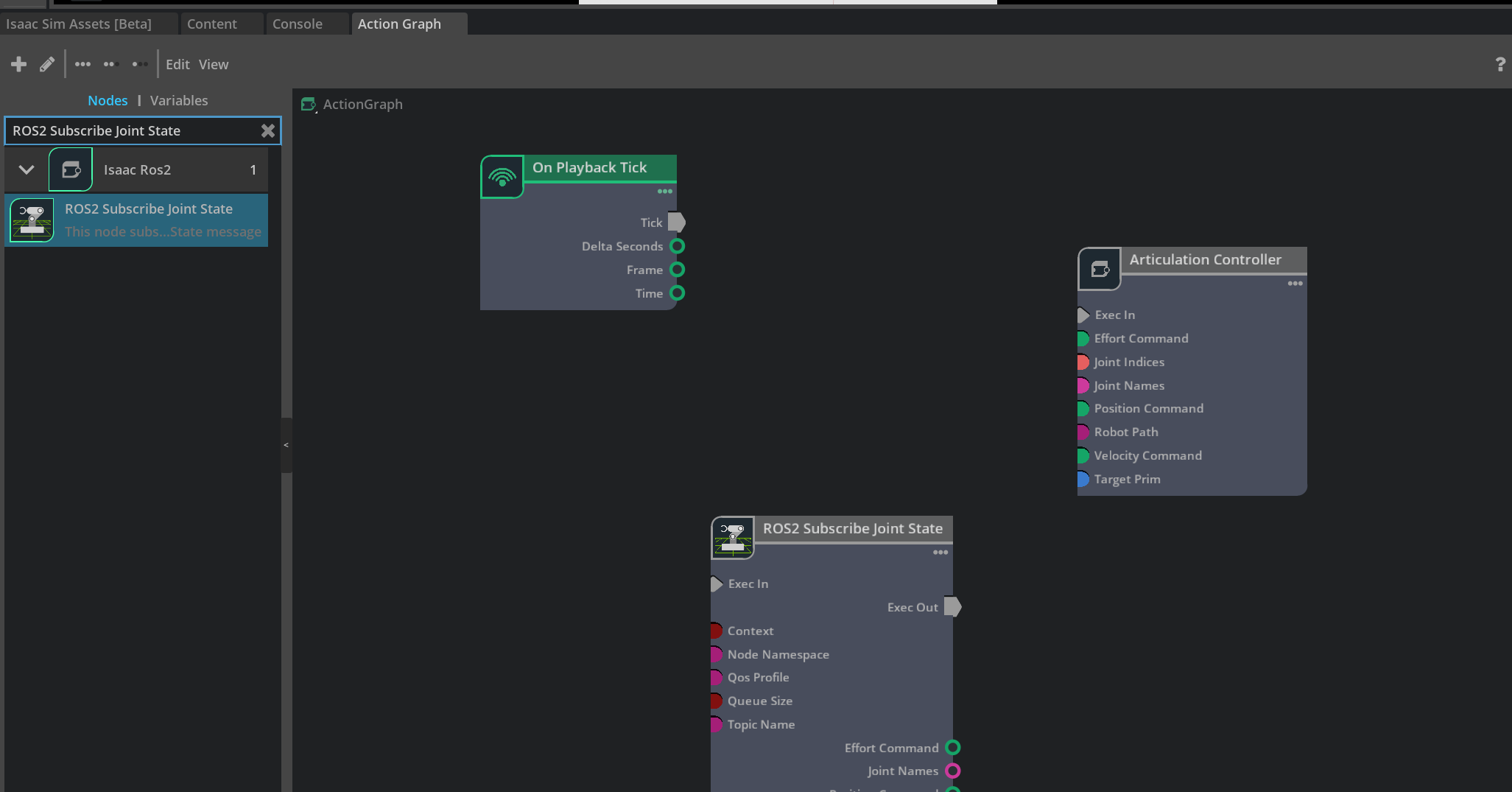Select ROS2 Subscribe Joint State list entry

[x=137, y=220]
